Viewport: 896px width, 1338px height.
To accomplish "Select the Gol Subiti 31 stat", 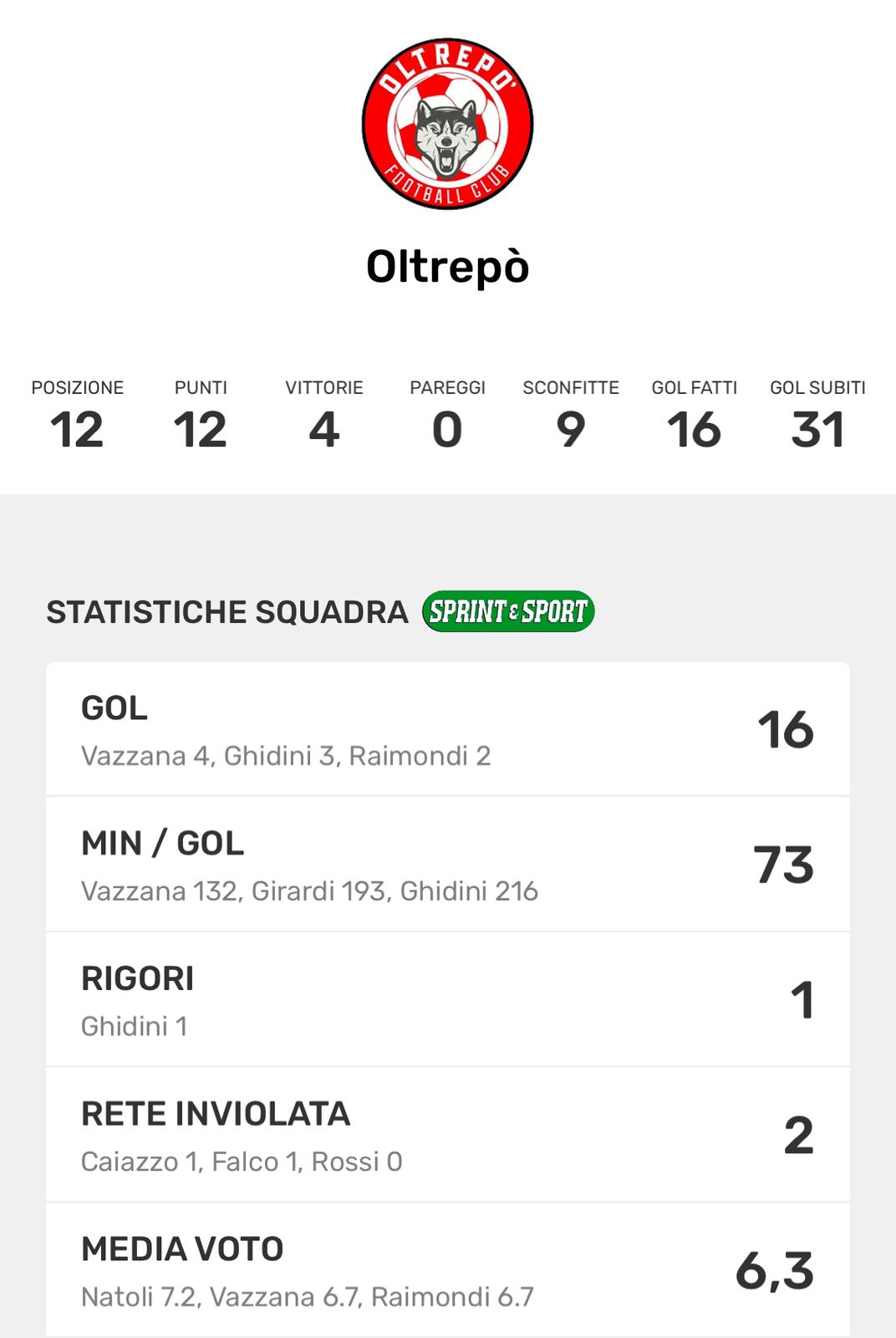I will coord(817,416).
